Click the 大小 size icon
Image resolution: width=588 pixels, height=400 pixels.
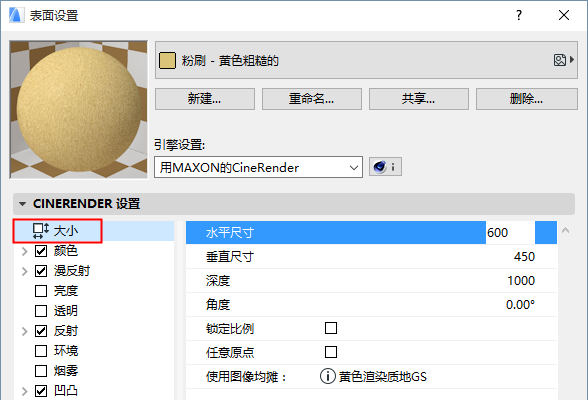(40, 231)
